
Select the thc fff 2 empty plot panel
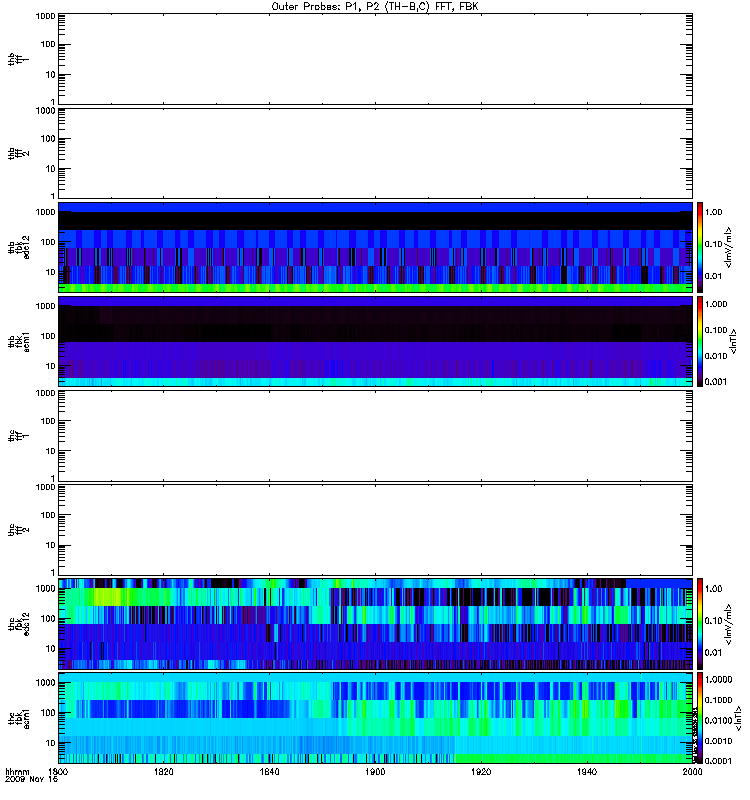[375, 530]
